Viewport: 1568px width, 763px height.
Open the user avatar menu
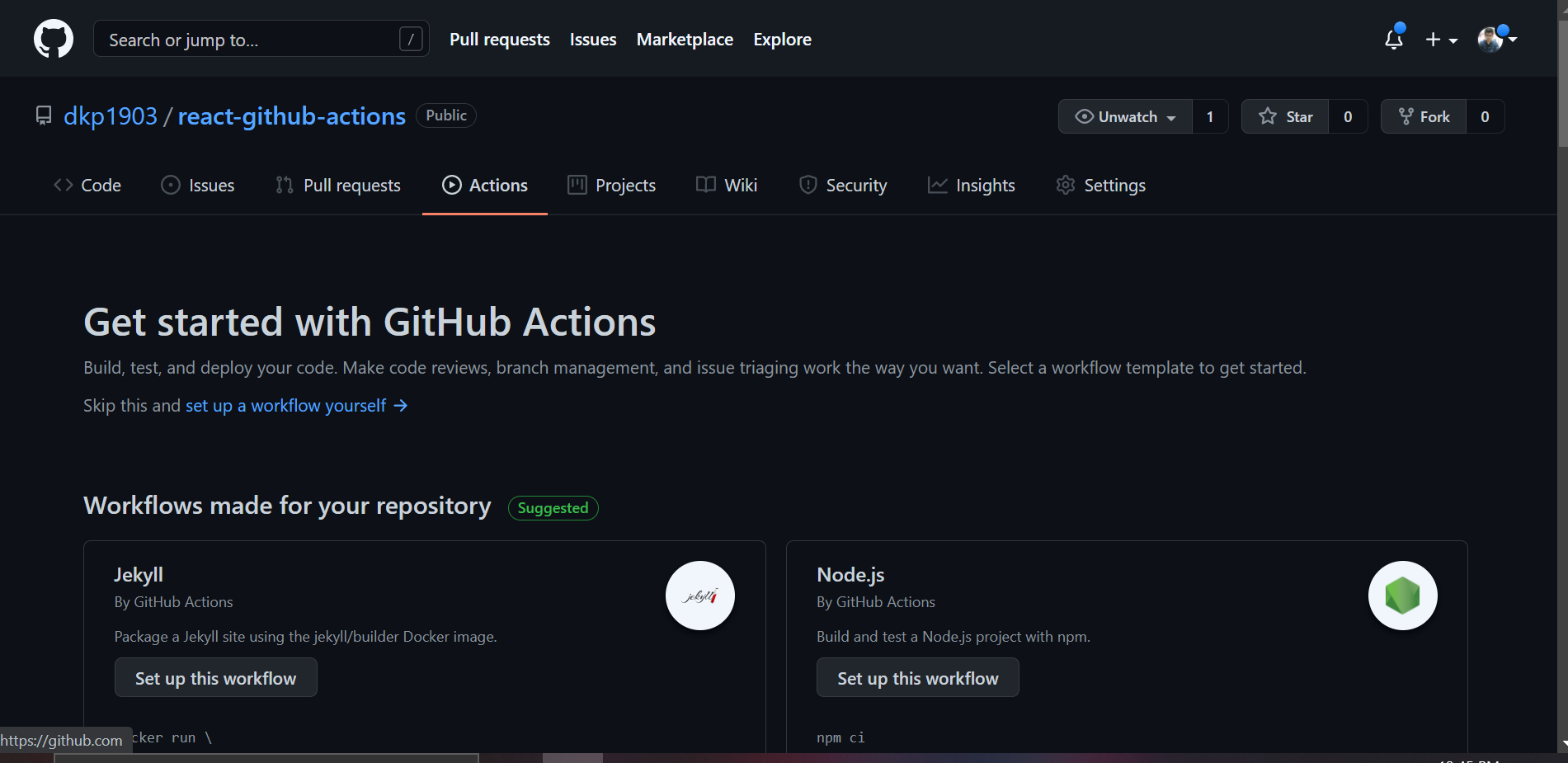tap(1496, 39)
